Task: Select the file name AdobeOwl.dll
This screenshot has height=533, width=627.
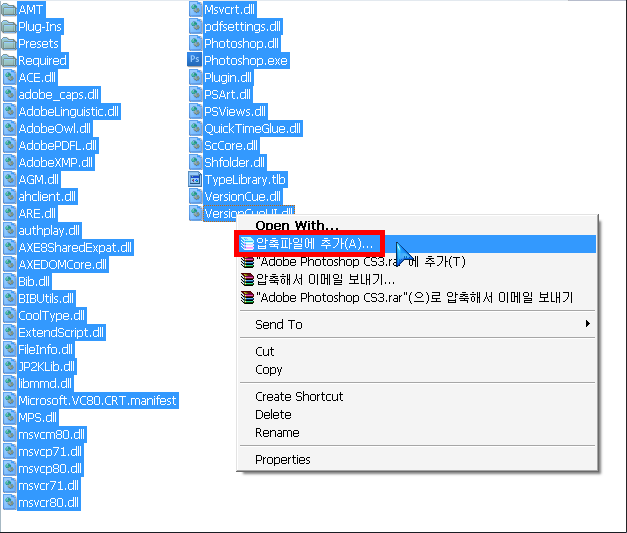Action: 55,129
